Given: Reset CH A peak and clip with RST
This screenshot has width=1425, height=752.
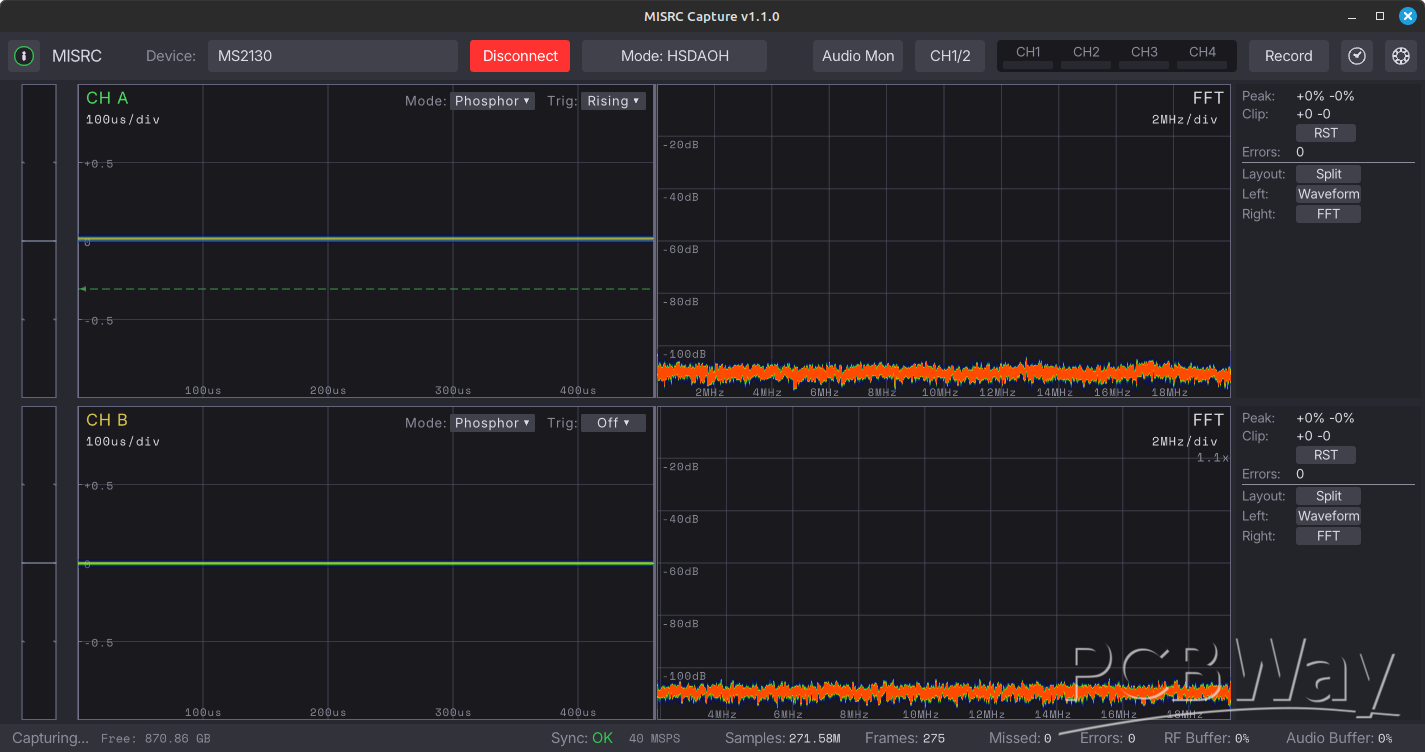Looking at the screenshot, I should [x=1326, y=133].
